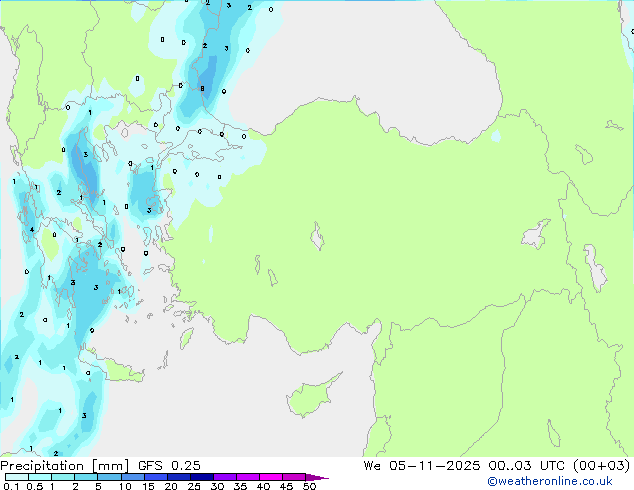Click the '0.5' legend scale label
Screen dimensions: 634x490
click(x=35, y=486)
